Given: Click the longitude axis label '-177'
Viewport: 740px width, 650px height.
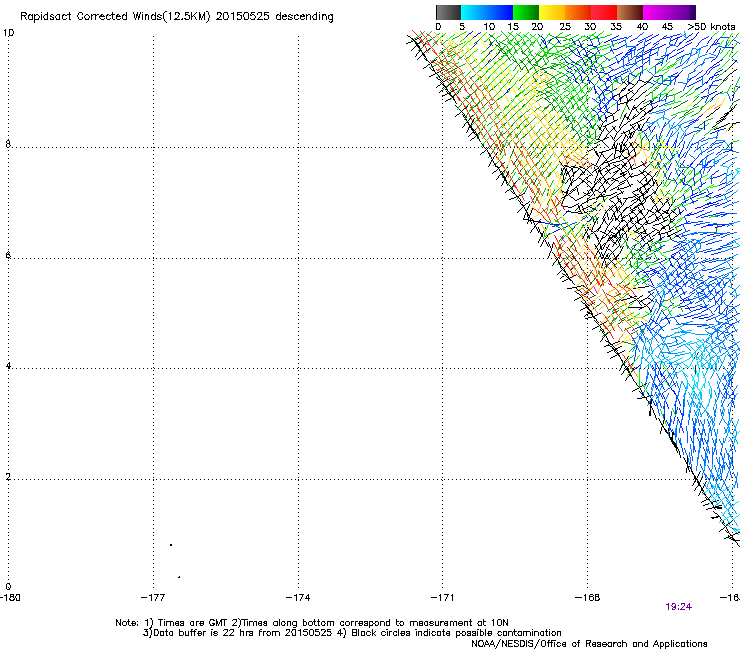Looking at the screenshot, I should point(153,598).
